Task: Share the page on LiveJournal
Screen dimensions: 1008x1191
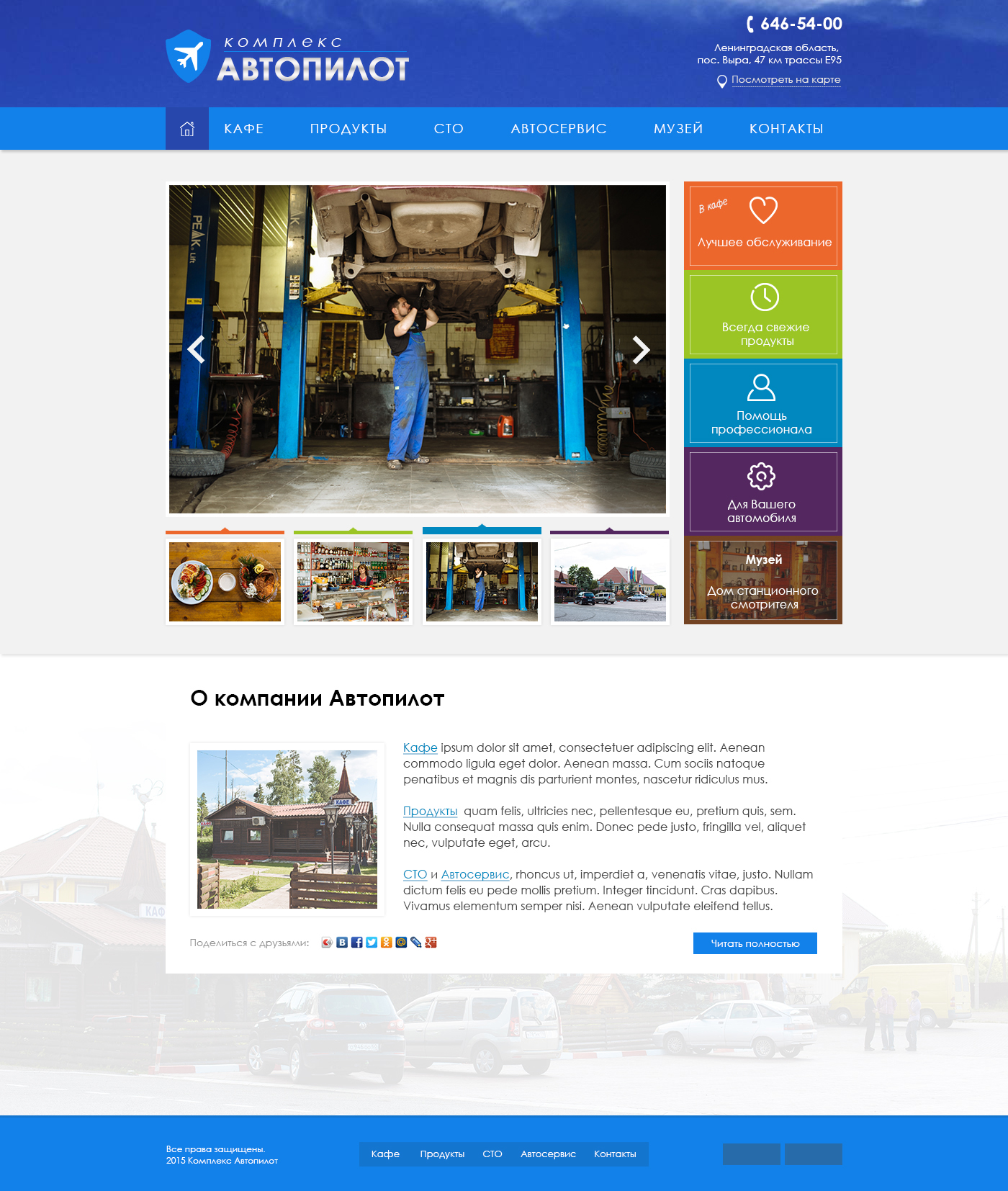Action: coord(416,943)
